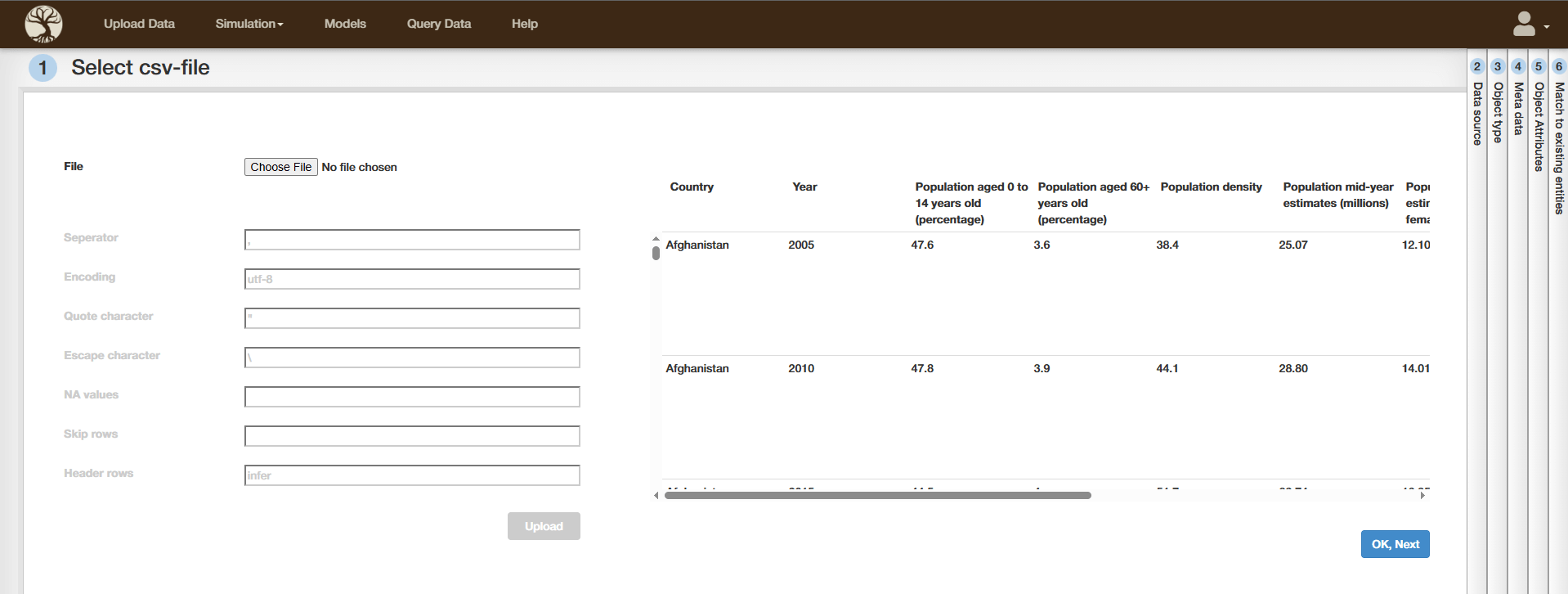
Task: Focus the Header rows input field
Action: pos(412,475)
